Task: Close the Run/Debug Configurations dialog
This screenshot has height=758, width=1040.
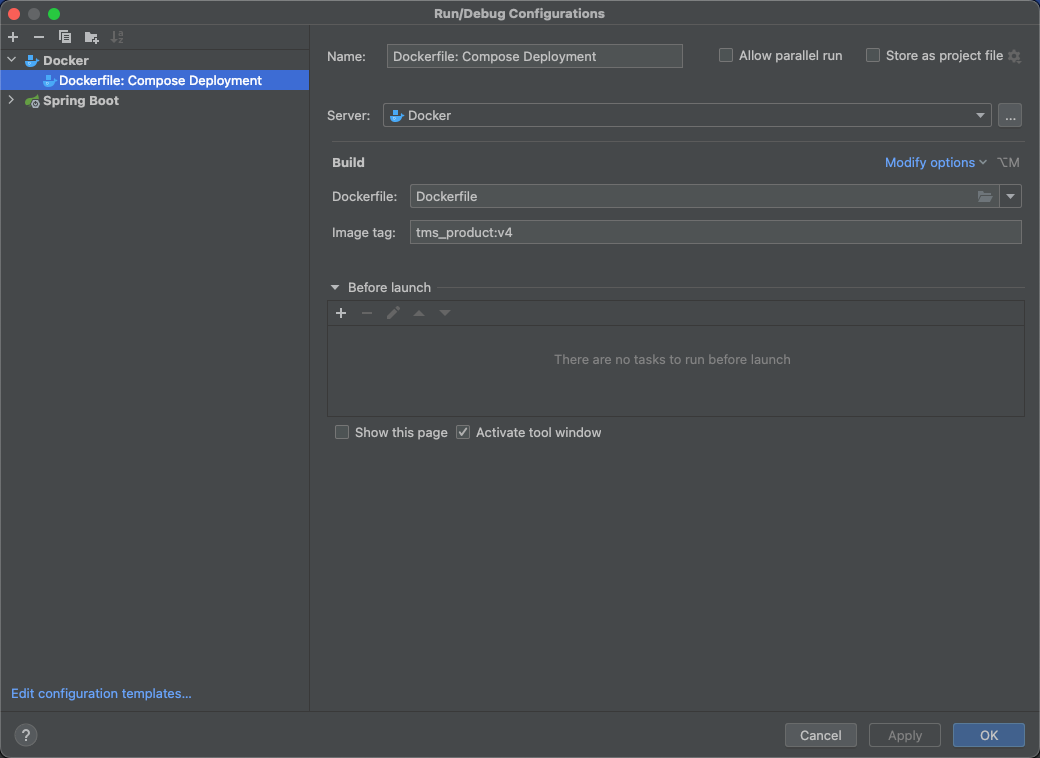Action: point(14,13)
